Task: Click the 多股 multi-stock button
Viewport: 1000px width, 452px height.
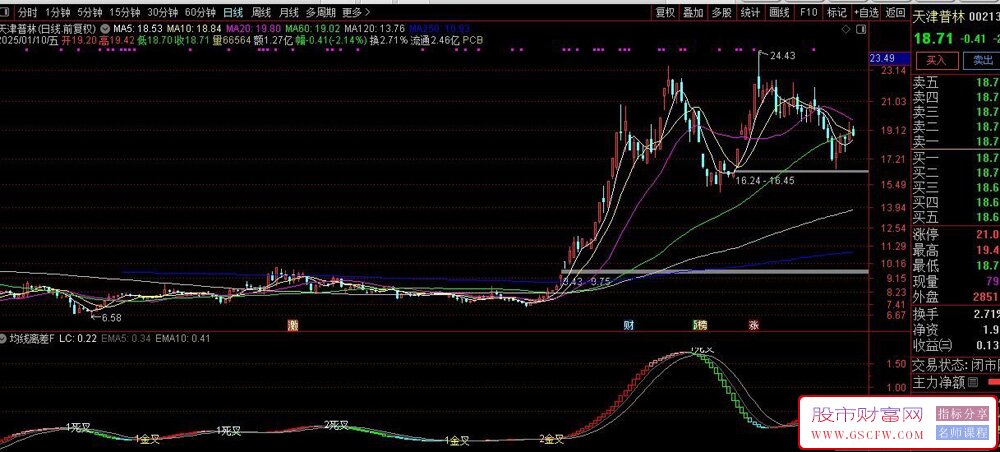Action: (722, 11)
